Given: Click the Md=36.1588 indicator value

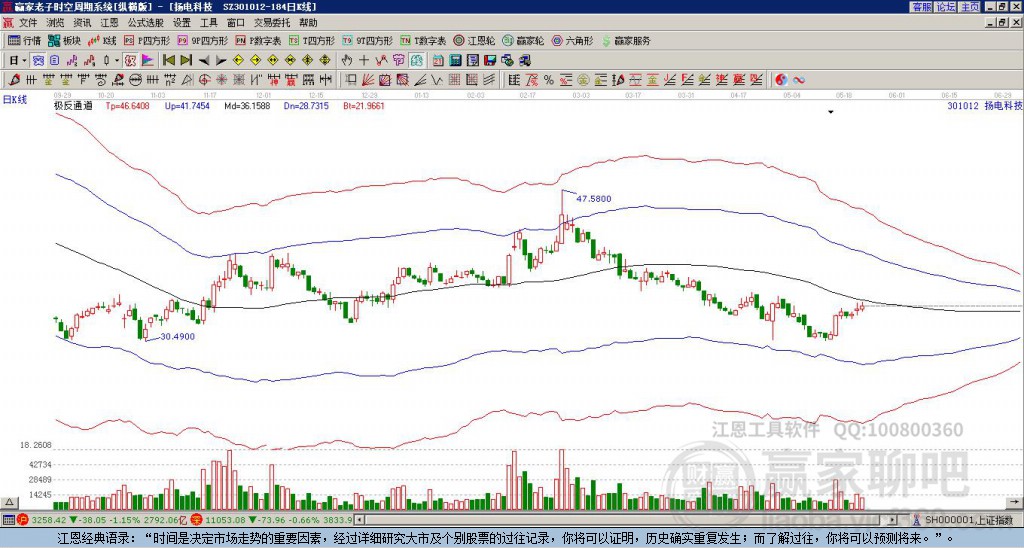Looking at the screenshot, I should pos(247,105).
